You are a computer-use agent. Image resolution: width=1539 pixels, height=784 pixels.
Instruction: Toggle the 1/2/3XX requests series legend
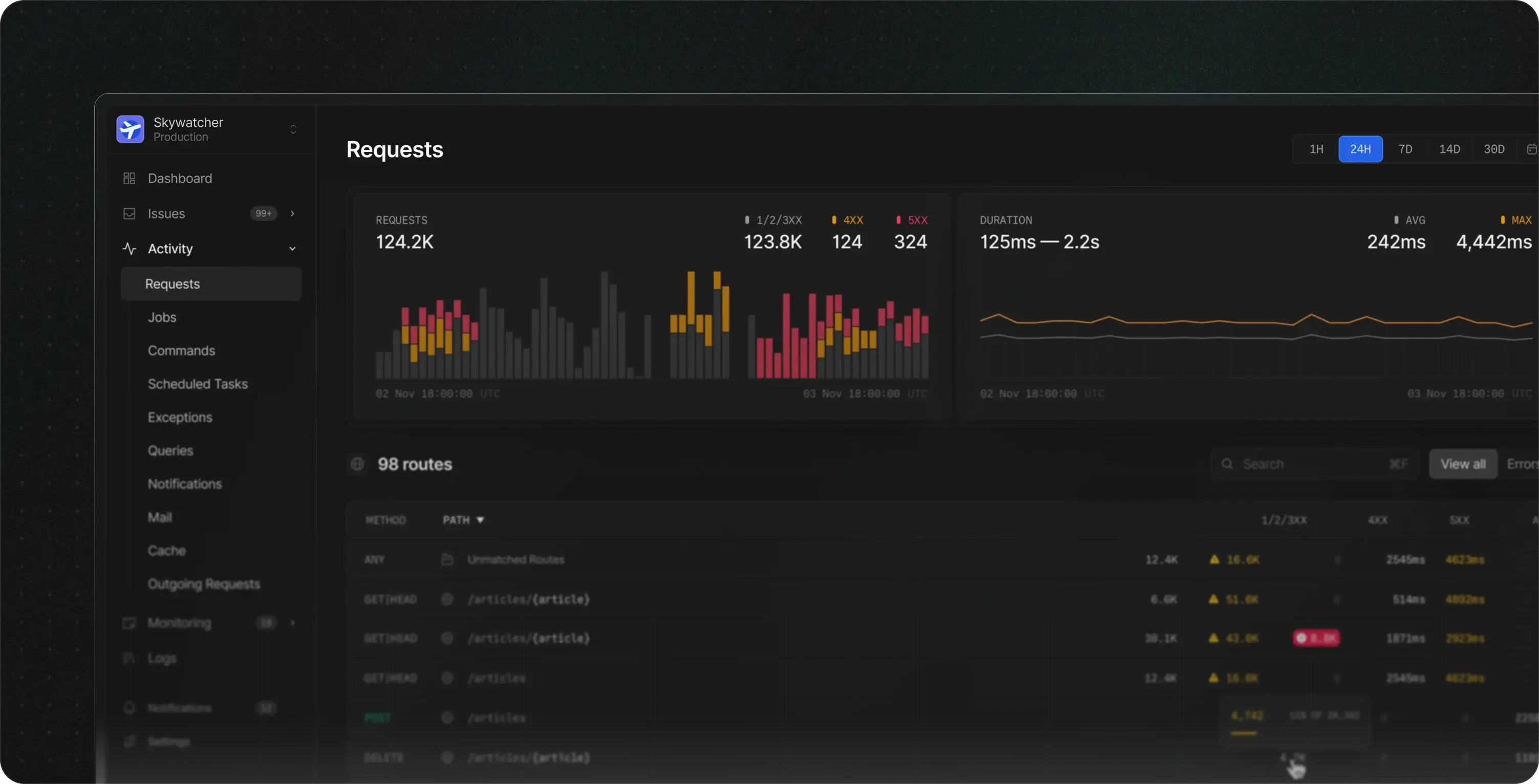pyautogui.click(x=773, y=221)
